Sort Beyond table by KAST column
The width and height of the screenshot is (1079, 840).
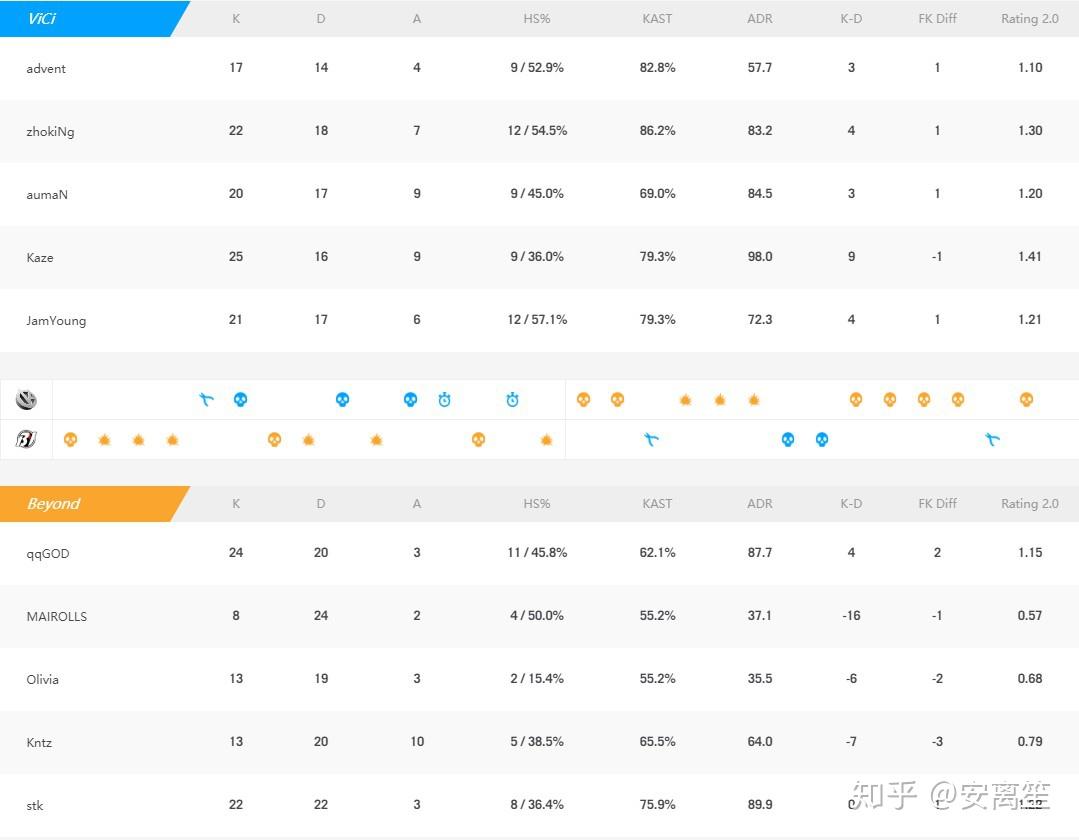click(657, 504)
